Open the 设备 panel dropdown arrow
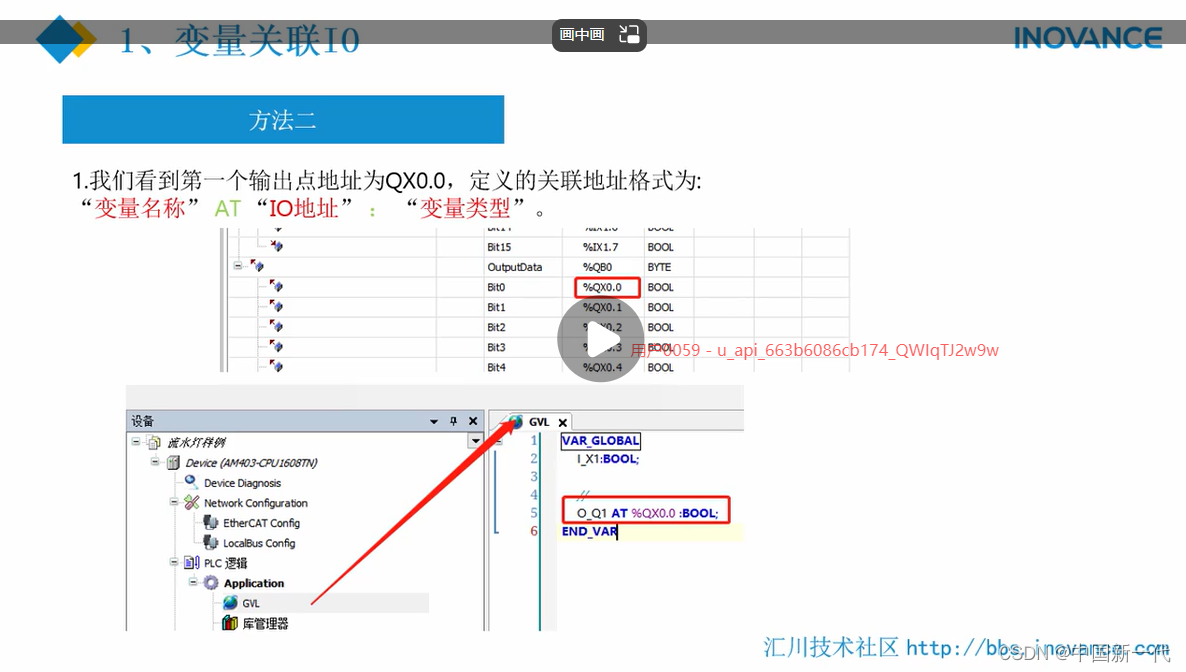 click(x=434, y=422)
